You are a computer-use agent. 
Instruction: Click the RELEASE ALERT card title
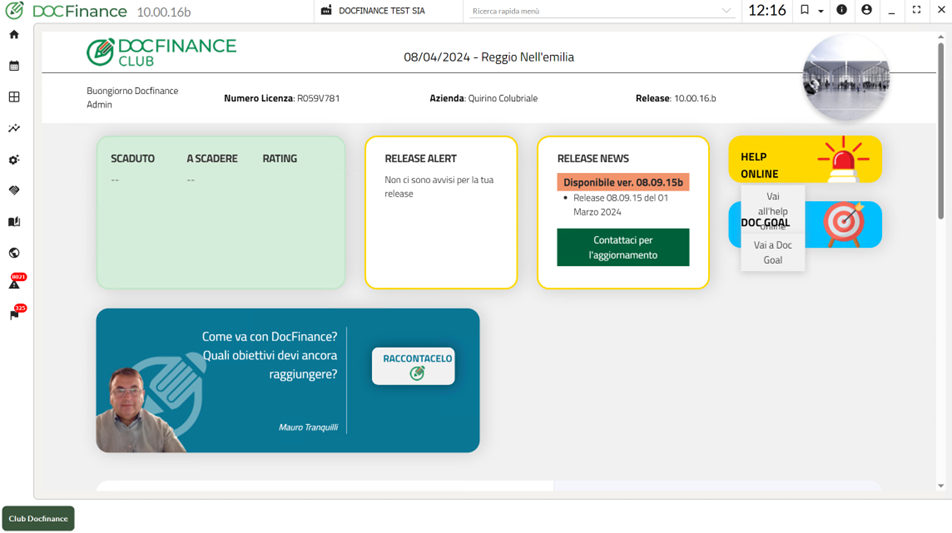421,158
